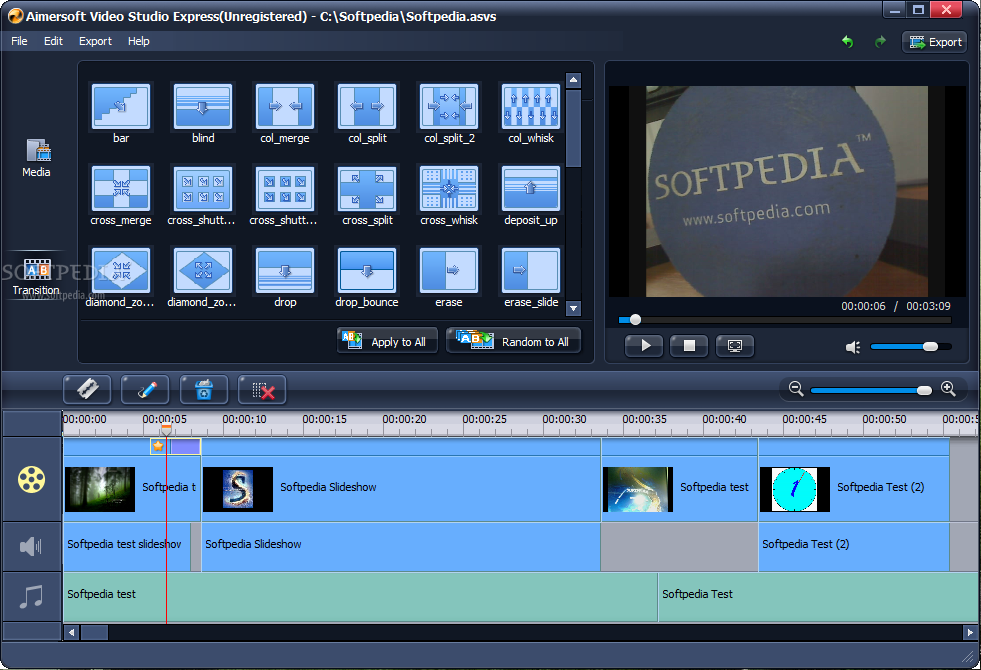Click timeline scroll left arrow

pyautogui.click(x=71, y=632)
